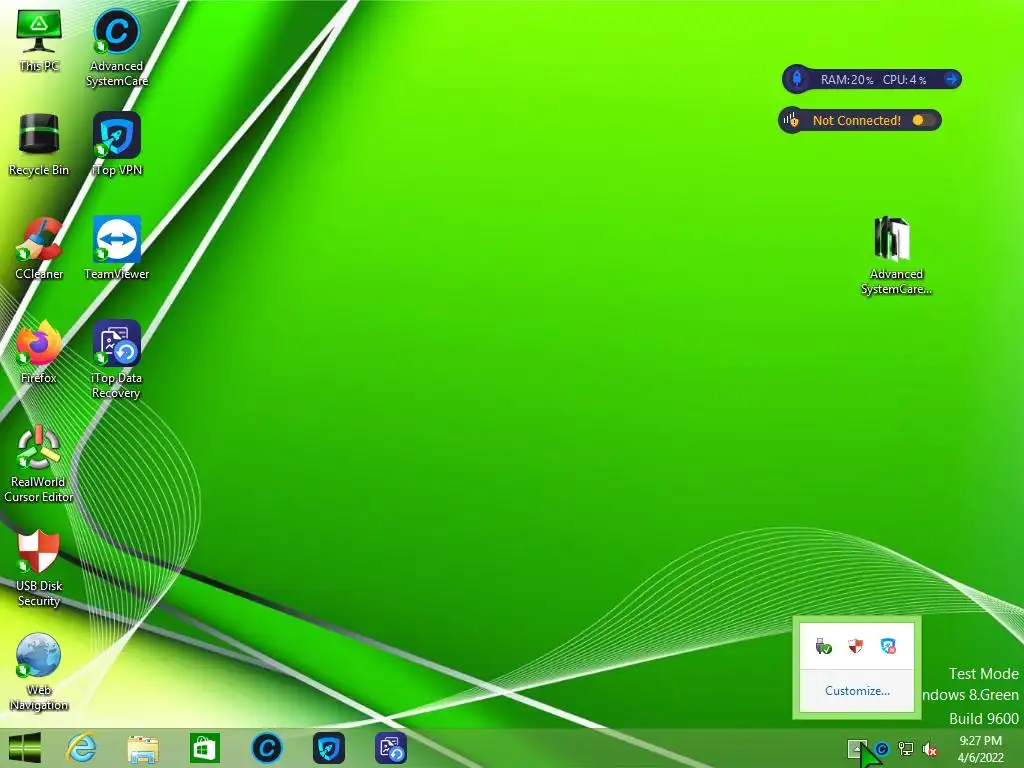This screenshot has height=768, width=1024.
Task: Click USB Disk Security shield tray icon
Action: coord(856,647)
